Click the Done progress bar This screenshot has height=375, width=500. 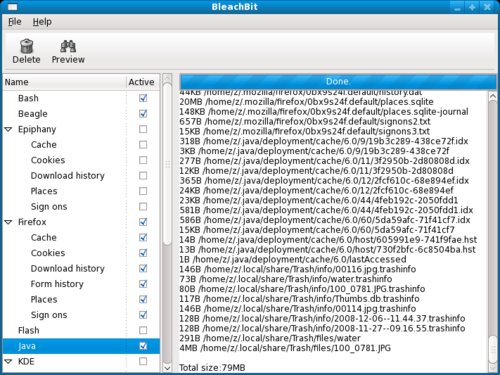(x=338, y=82)
